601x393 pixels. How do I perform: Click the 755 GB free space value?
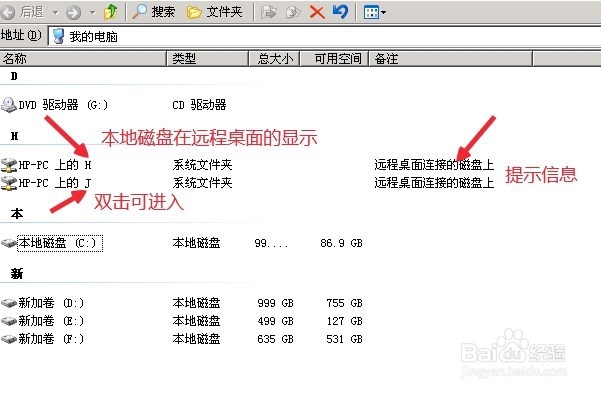[x=344, y=303]
